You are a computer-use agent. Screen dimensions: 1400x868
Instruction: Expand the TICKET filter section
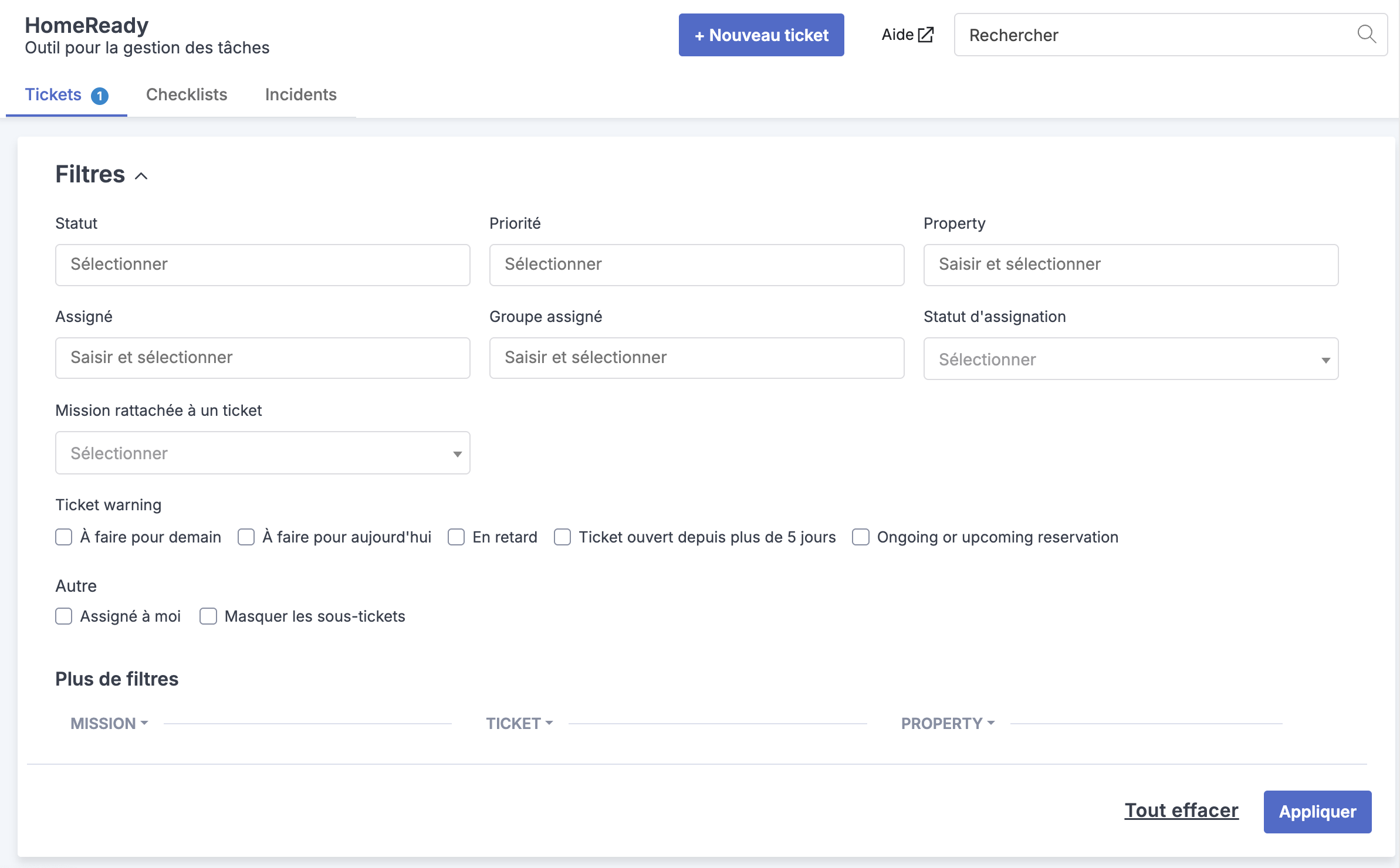519,723
